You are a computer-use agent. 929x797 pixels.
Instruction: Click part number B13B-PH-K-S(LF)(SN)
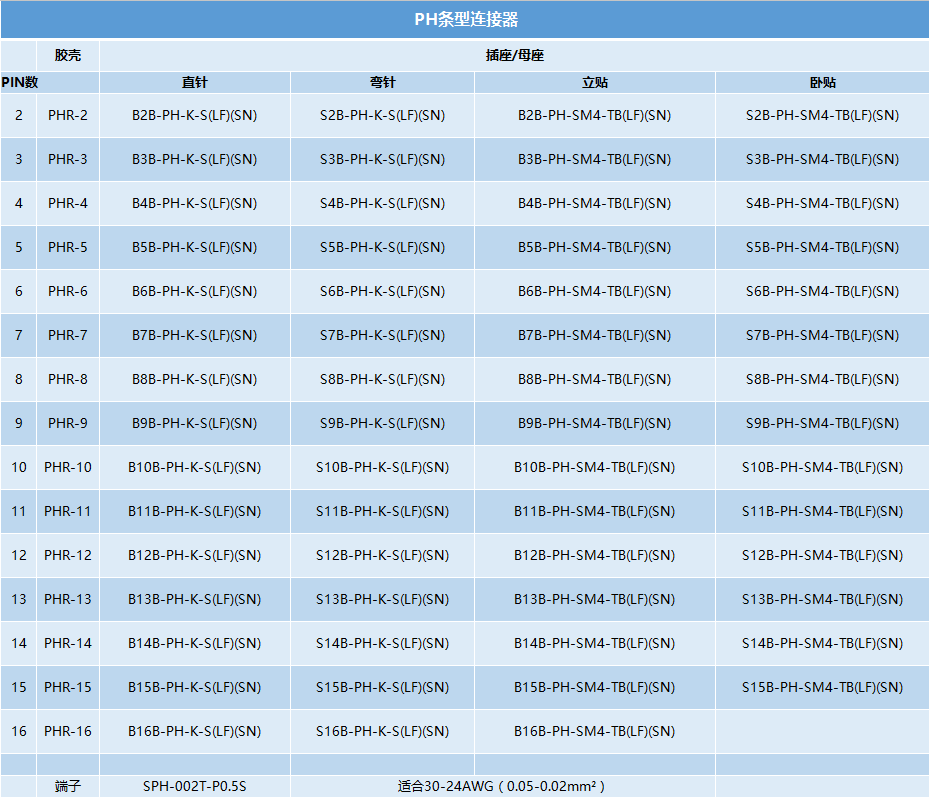[x=194, y=599]
